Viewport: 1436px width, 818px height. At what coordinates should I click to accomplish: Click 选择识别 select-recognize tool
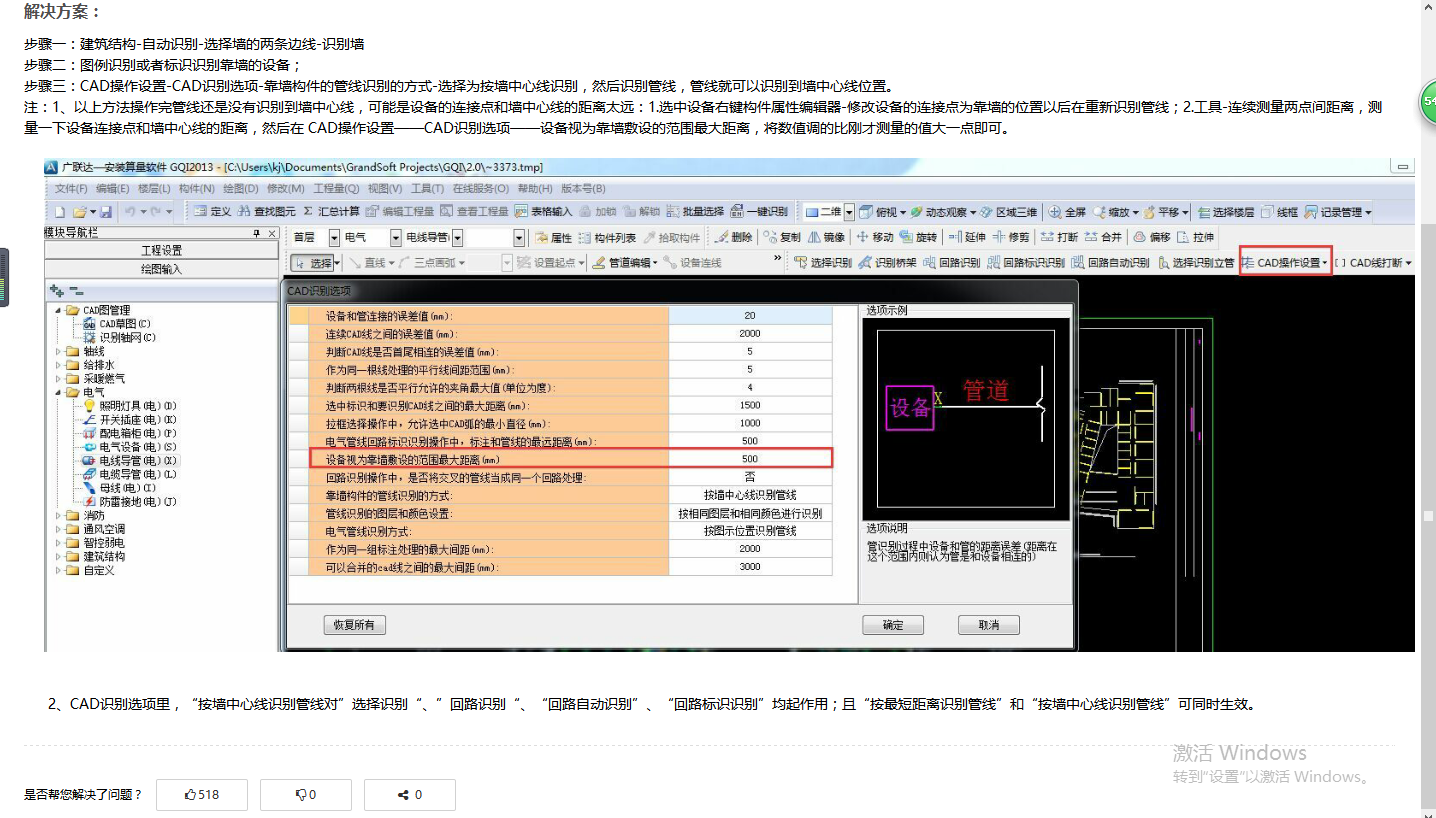[x=823, y=263]
